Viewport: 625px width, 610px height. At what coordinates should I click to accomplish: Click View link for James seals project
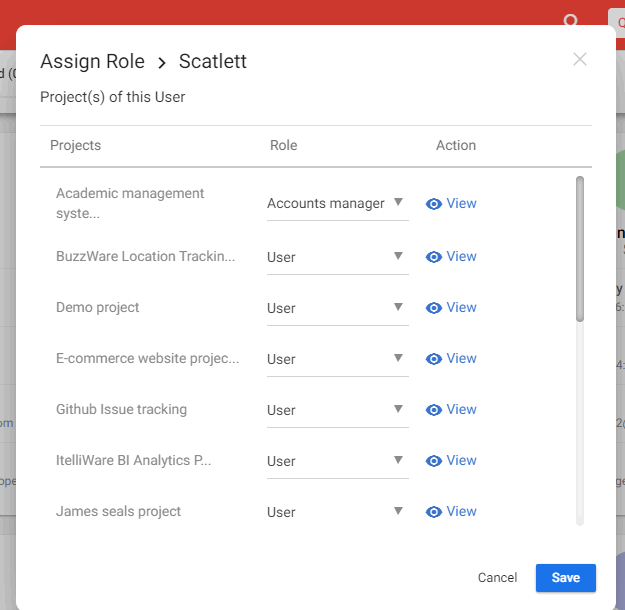pos(461,512)
